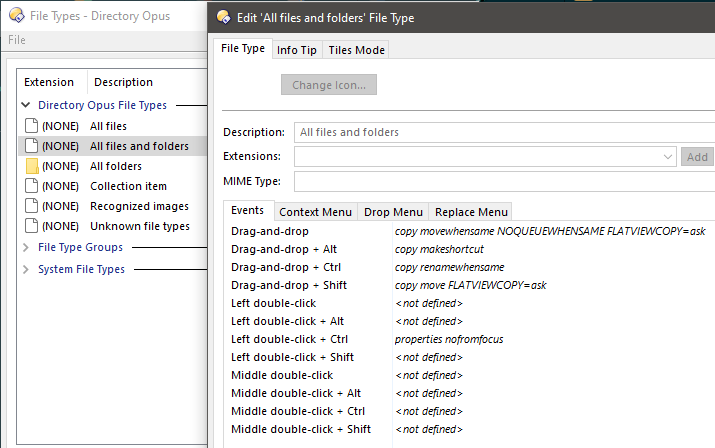715x448 pixels.
Task: Select the File Type tab
Action: point(243,48)
